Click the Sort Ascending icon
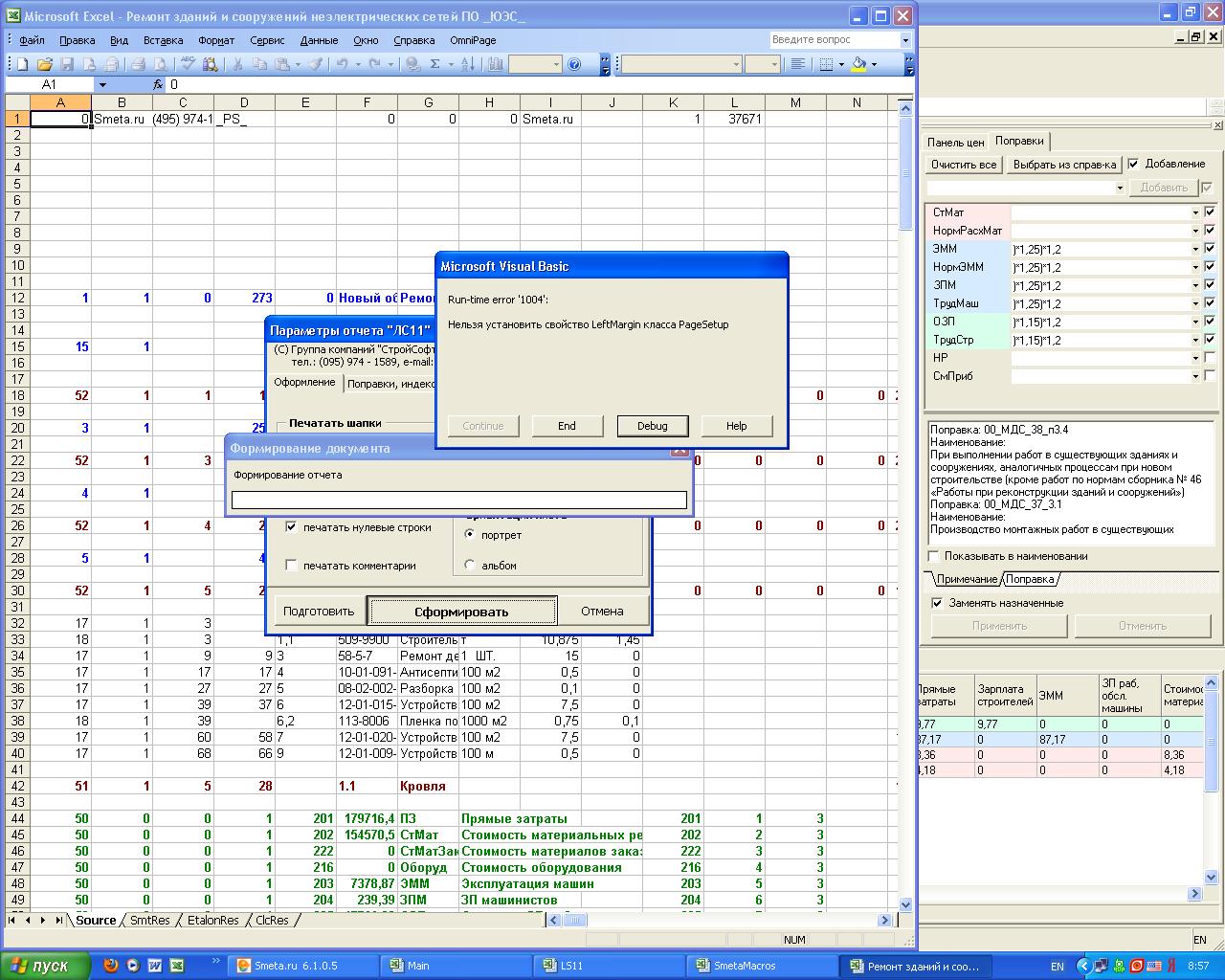This screenshot has width=1225, height=980. pyautogui.click(x=467, y=64)
